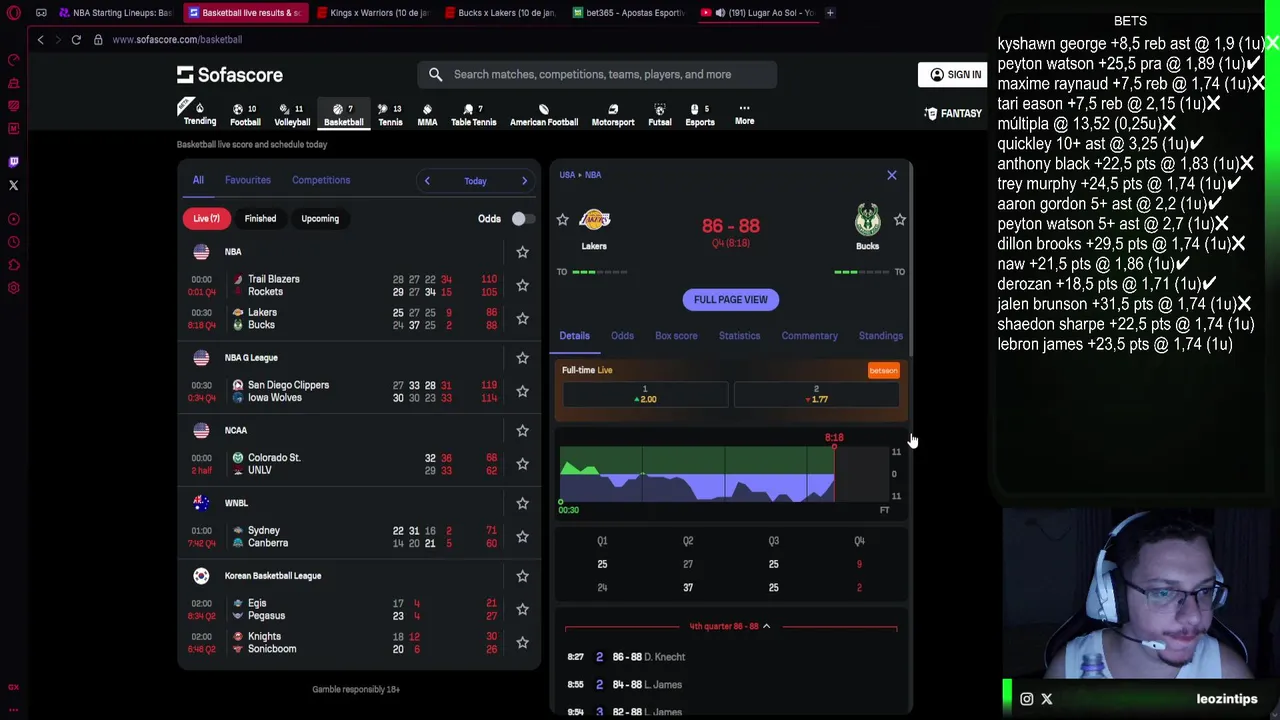Favourite Trail Blazers vs Rockets match
This screenshot has width=1280, height=720.
click(522, 285)
